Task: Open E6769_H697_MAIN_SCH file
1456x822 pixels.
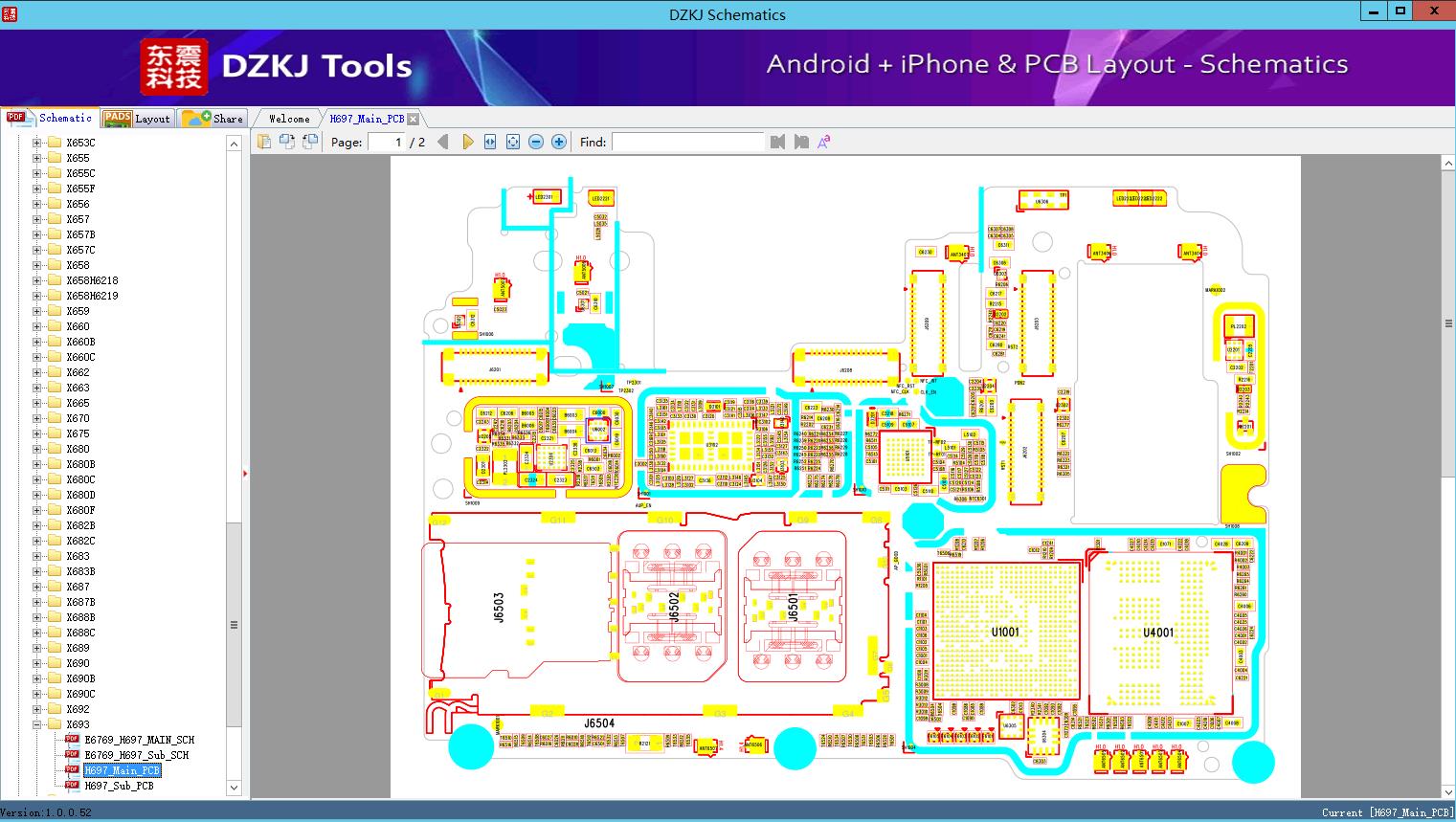Action: [139, 740]
